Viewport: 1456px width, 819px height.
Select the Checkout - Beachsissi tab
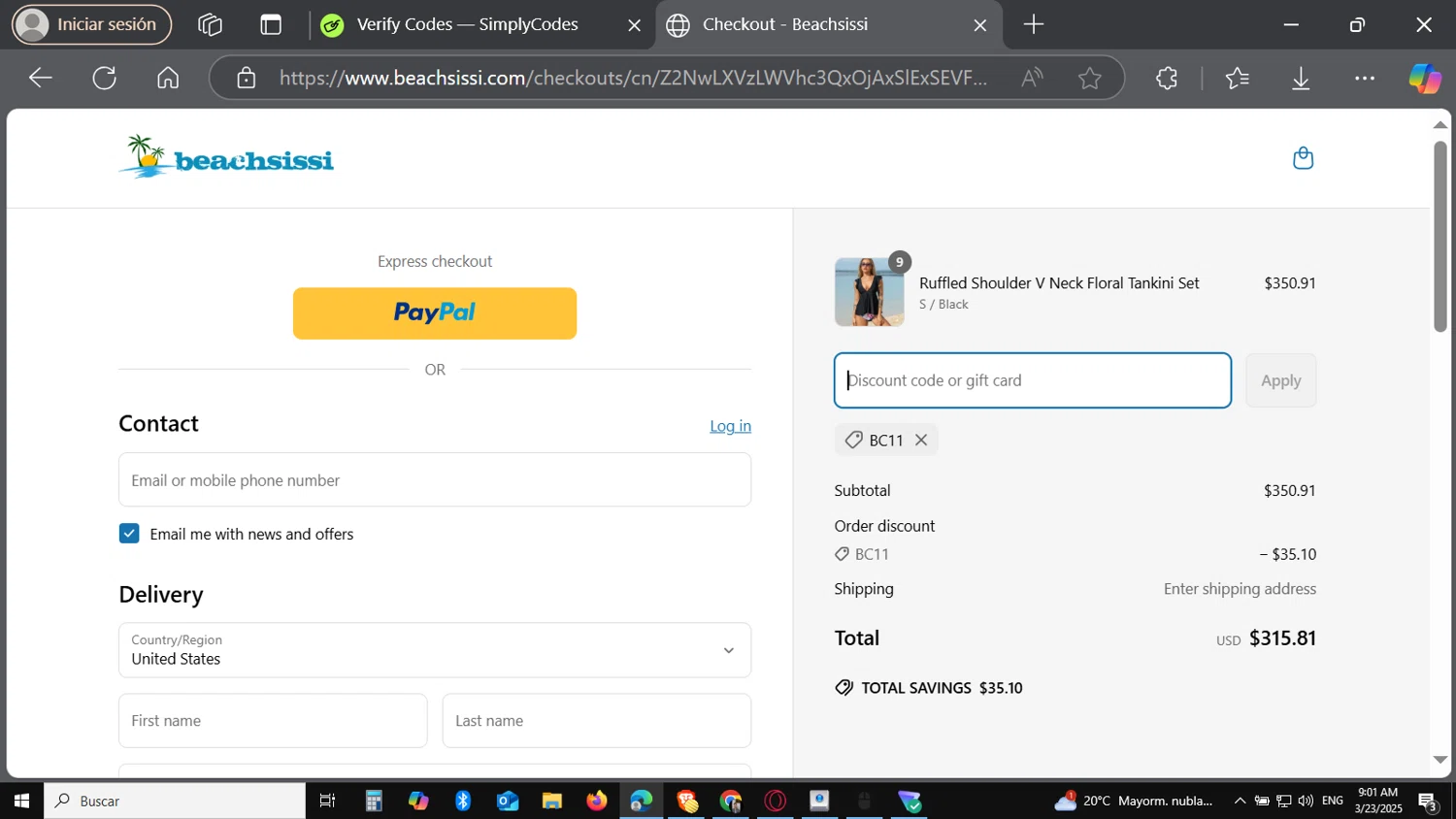point(784,24)
